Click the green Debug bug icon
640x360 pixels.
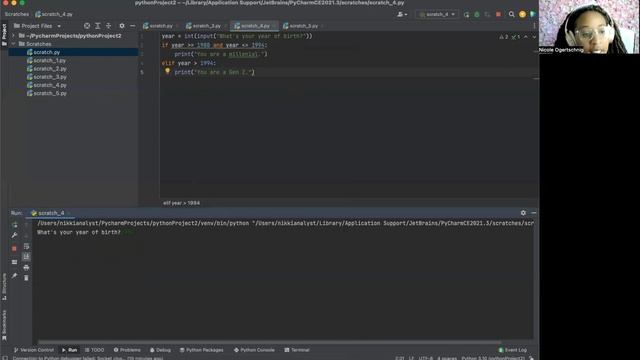tap(477, 14)
